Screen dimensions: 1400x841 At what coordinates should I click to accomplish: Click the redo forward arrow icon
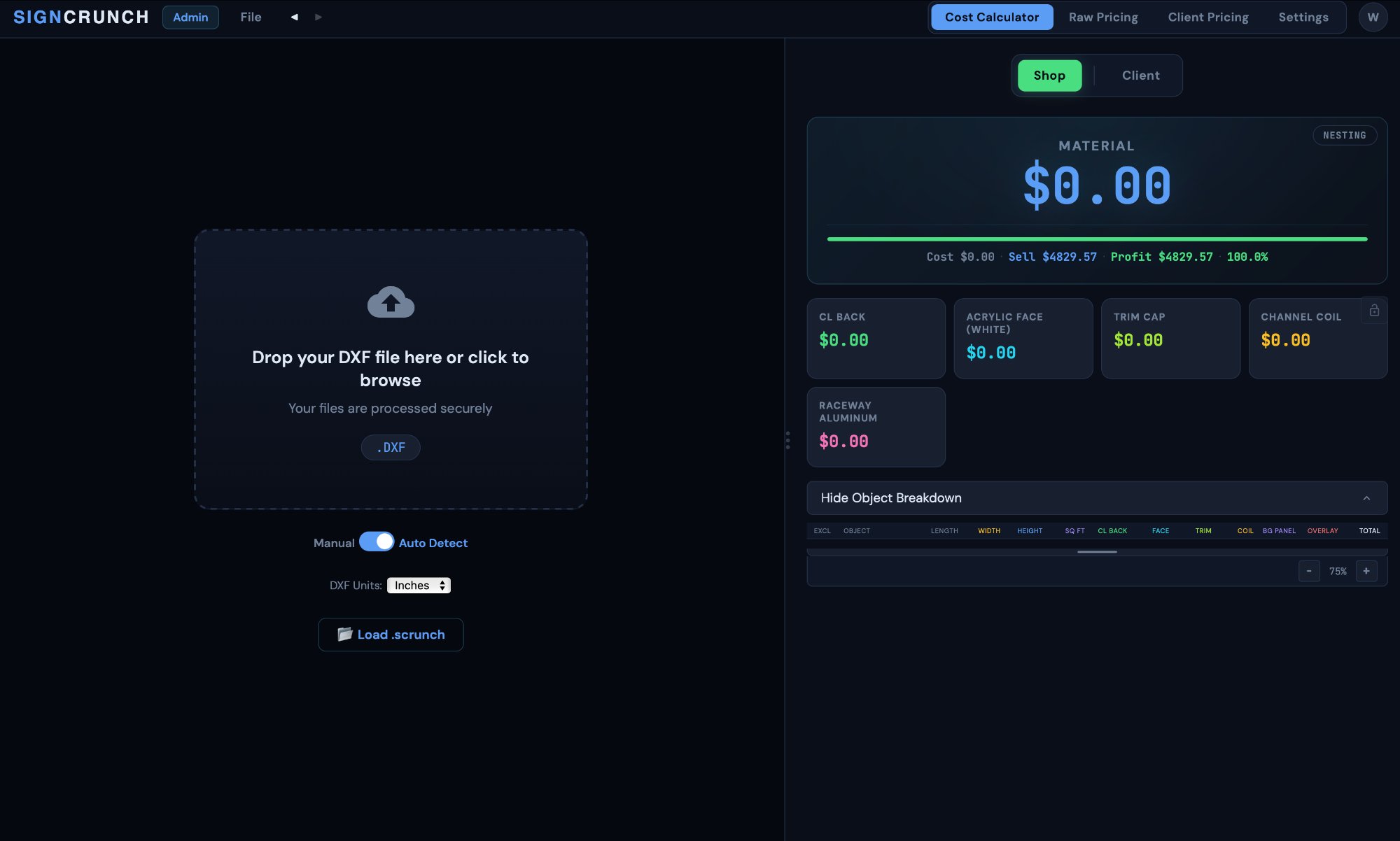click(318, 17)
